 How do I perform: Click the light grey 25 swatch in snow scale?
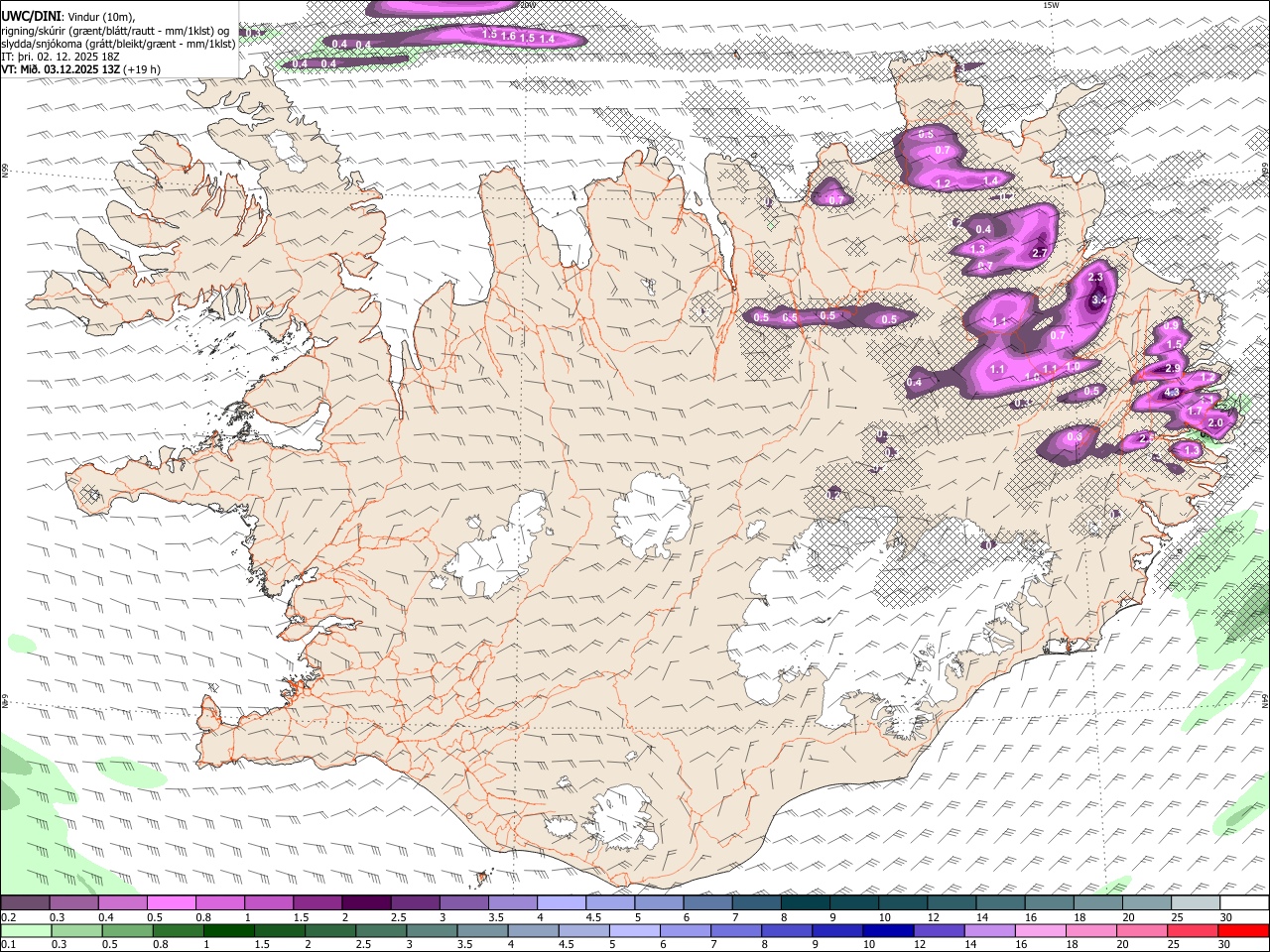pyautogui.click(x=1195, y=902)
